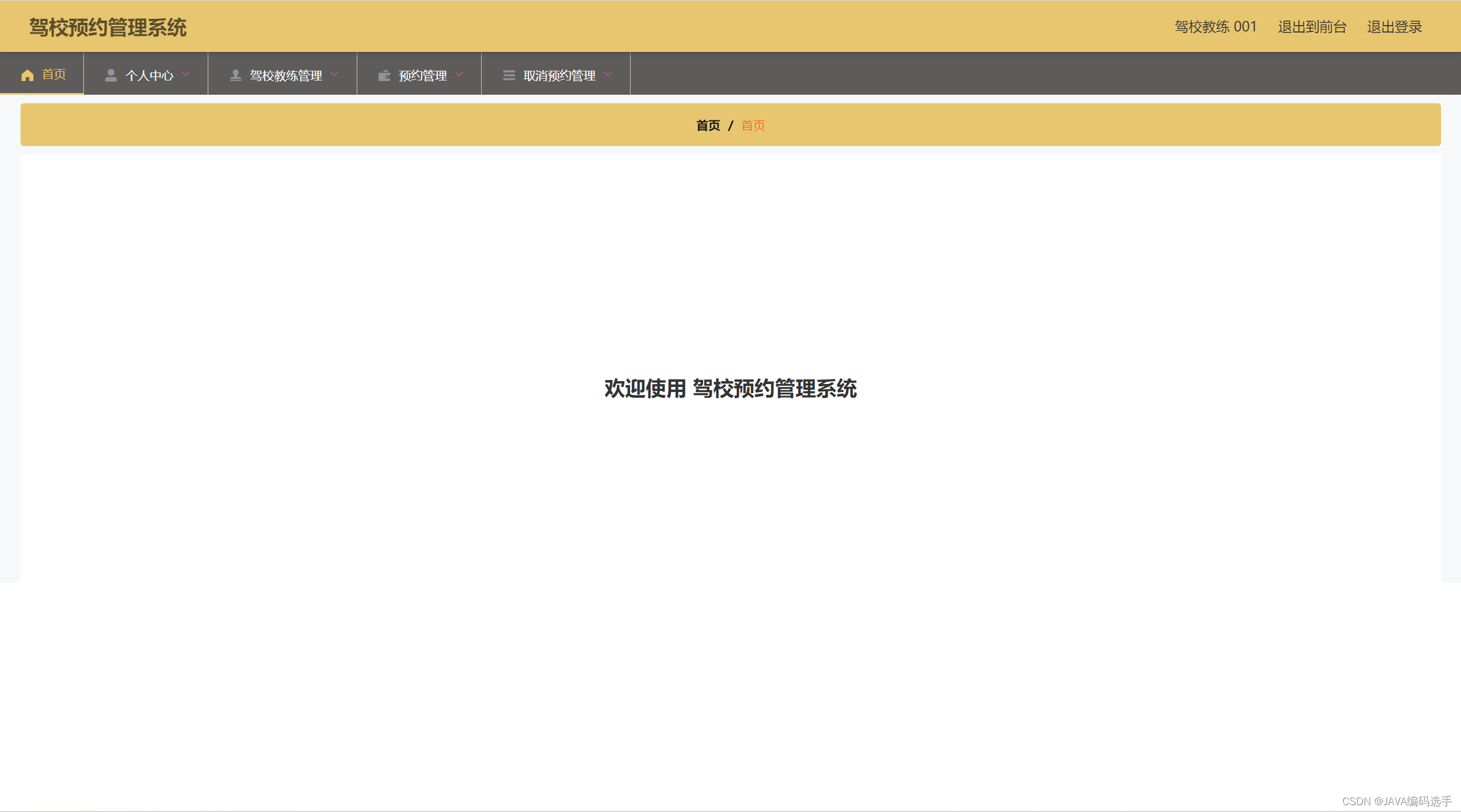This screenshot has height=812, width=1461.
Task: Expand the 驾校教练管理 dropdown chevron
Action: (335, 74)
